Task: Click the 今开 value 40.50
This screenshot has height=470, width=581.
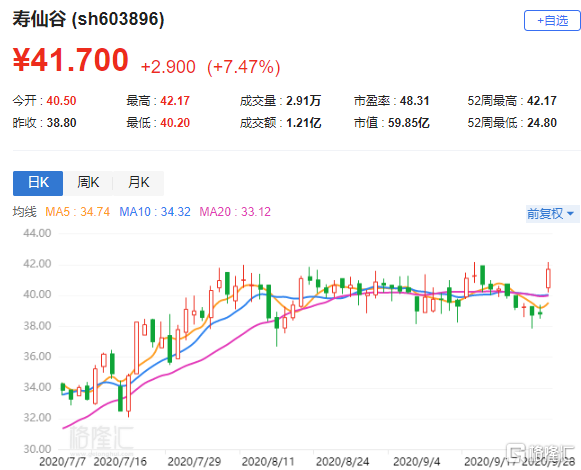Action: (x=61, y=101)
